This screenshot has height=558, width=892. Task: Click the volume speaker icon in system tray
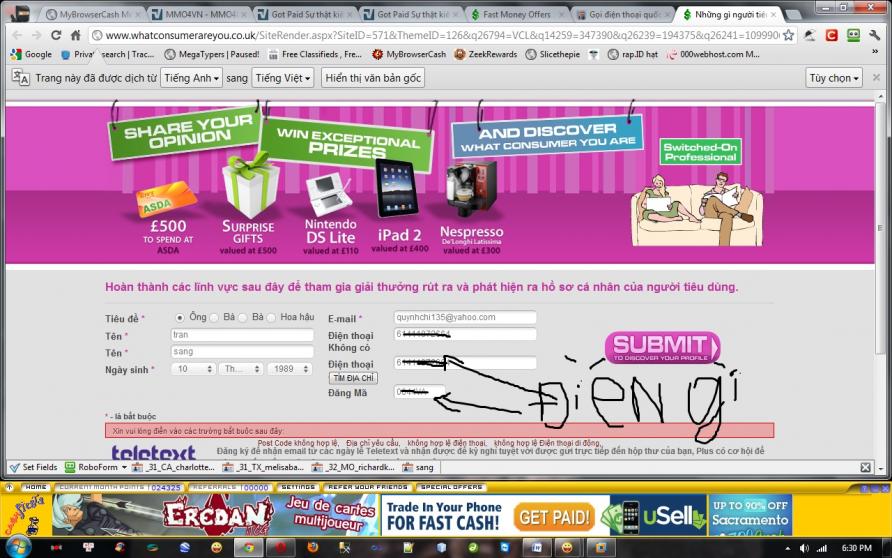(804, 548)
